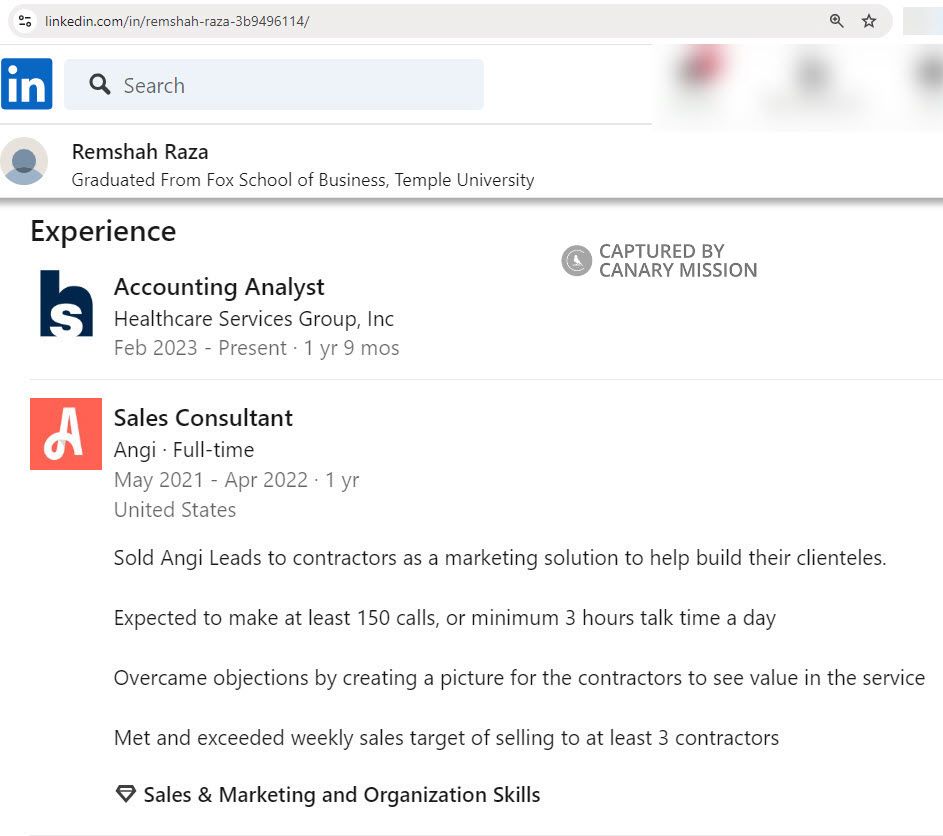The height and width of the screenshot is (836, 943).
Task: Open Remshah Raza's profile name
Action: tap(139, 151)
